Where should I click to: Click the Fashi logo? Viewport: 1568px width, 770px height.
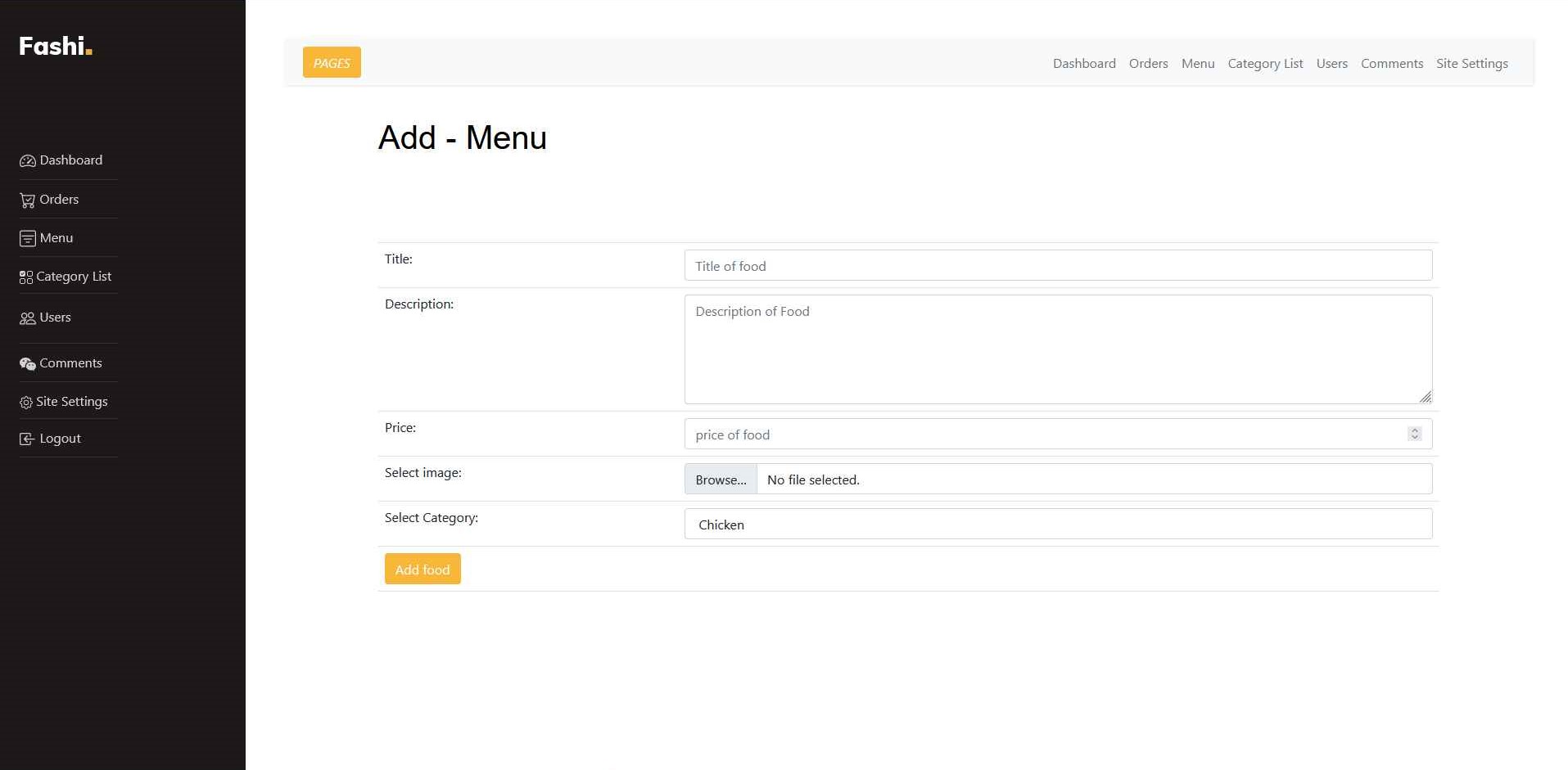(x=55, y=46)
